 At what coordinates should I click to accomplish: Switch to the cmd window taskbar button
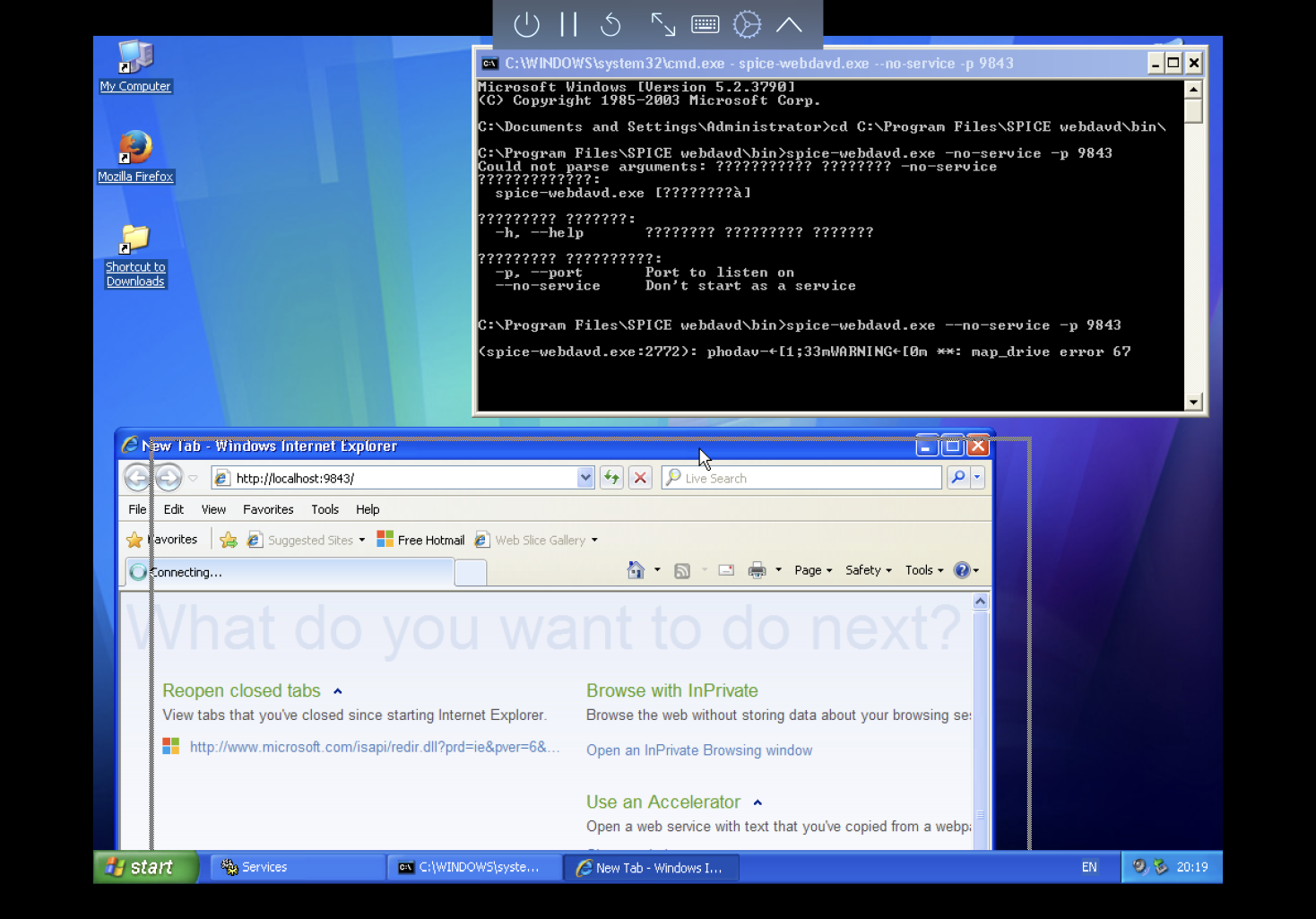point(474,867)
